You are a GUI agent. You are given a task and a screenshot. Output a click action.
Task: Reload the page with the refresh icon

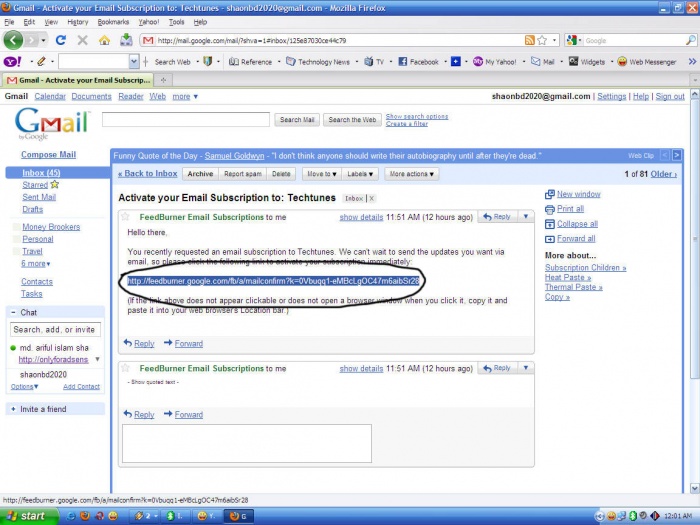[x=61, y=40]
